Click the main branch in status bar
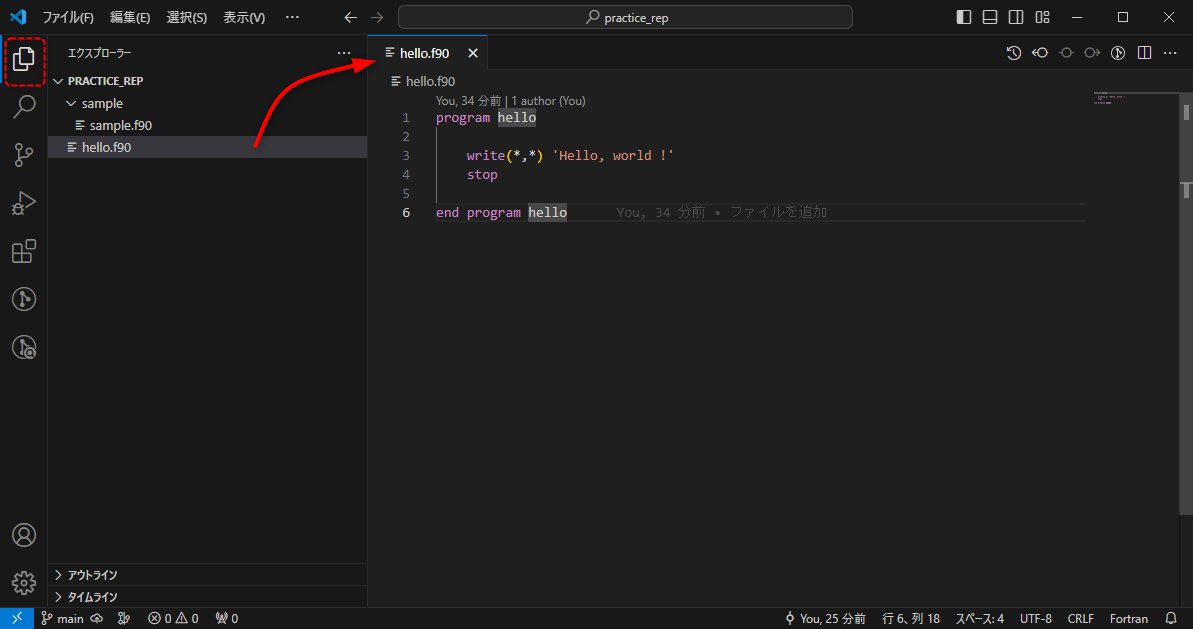Screen dimensions: 1193x629 [62, 618]
